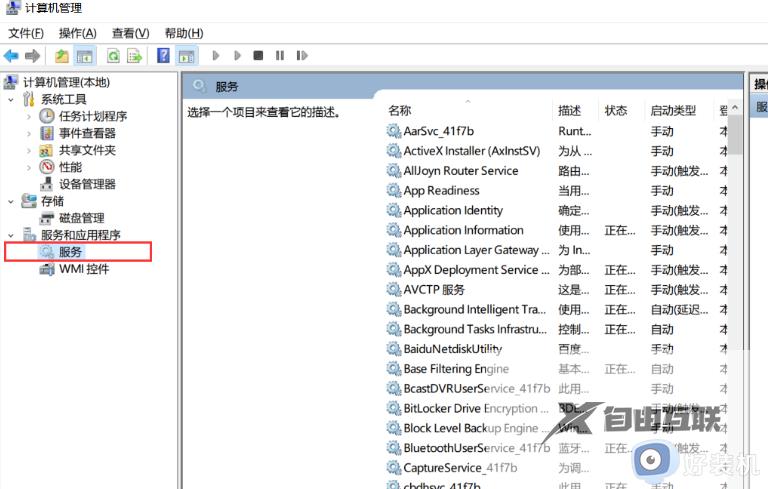Click the Forward arrow toolbar icon

pos(32,56)
